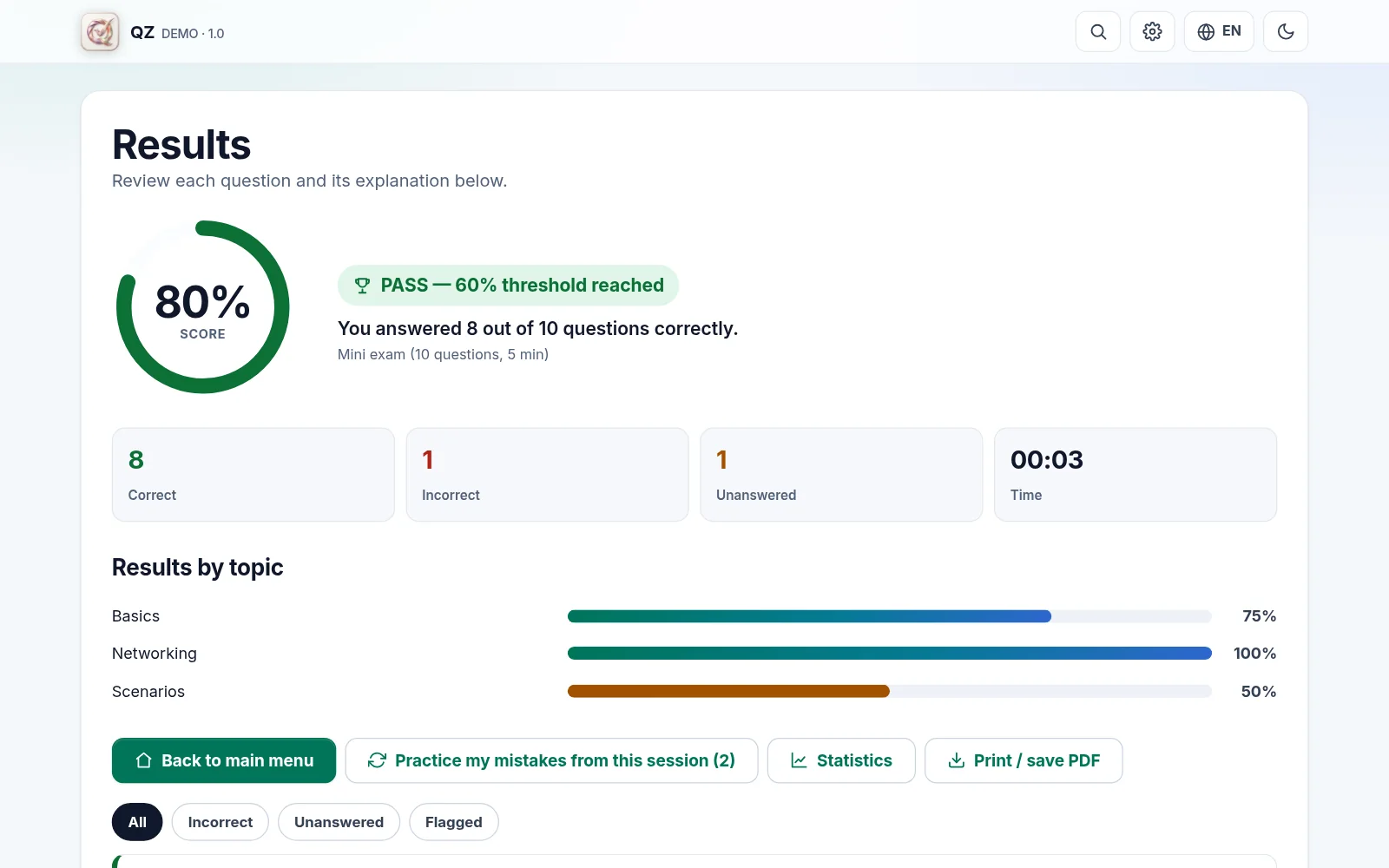Click the Scenarios 50% progress bar
Image resolution: width=1389 pixels, height=868 pixels.
(890, 692)
